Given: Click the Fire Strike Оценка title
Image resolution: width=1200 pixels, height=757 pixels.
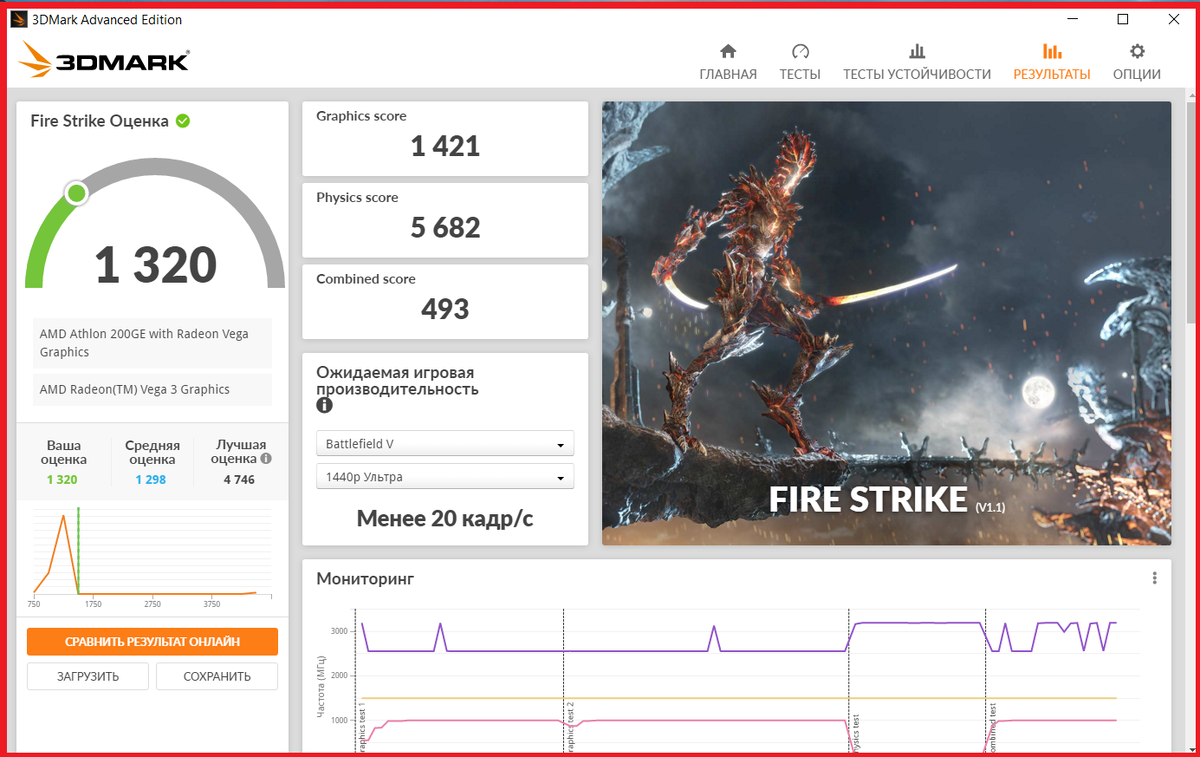Looking at the screenshot, I should (x=100, y=121).
